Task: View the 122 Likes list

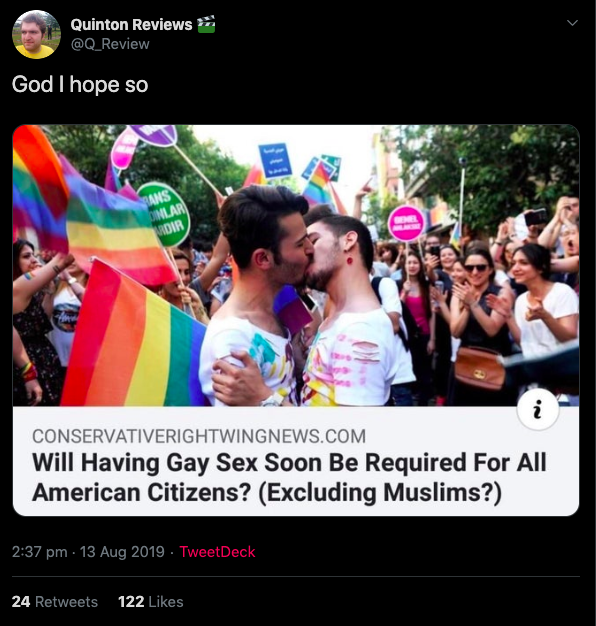Action: pos(150,602)
